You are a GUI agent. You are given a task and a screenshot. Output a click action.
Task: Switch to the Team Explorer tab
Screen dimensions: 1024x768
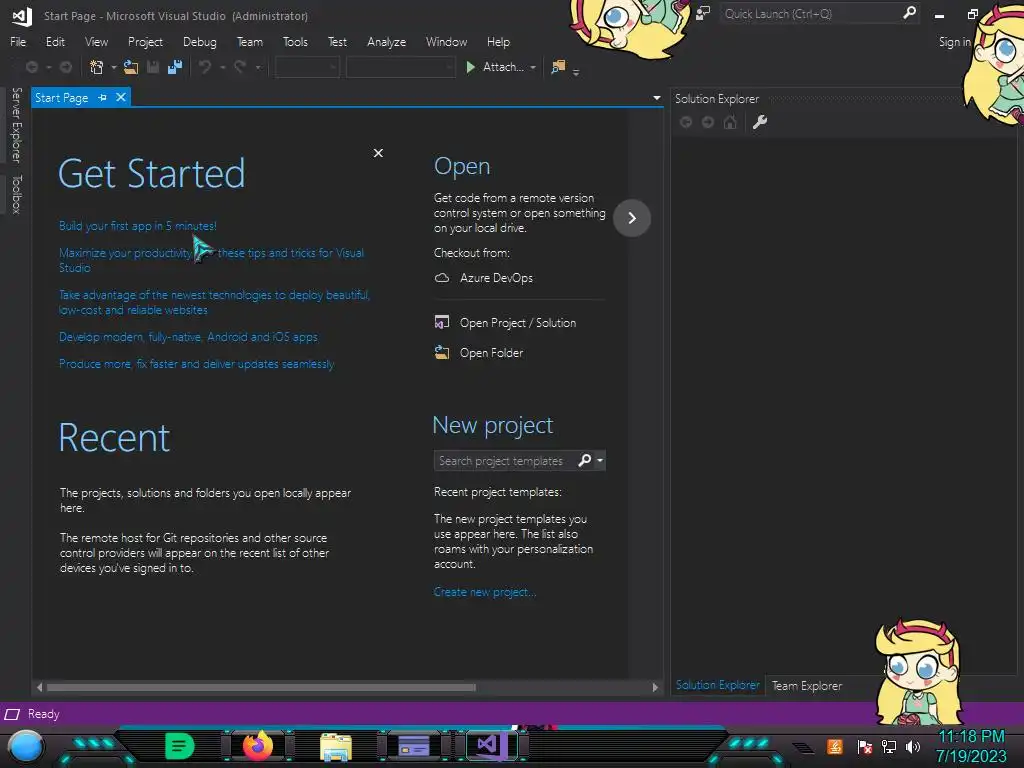tap(807, 686)
